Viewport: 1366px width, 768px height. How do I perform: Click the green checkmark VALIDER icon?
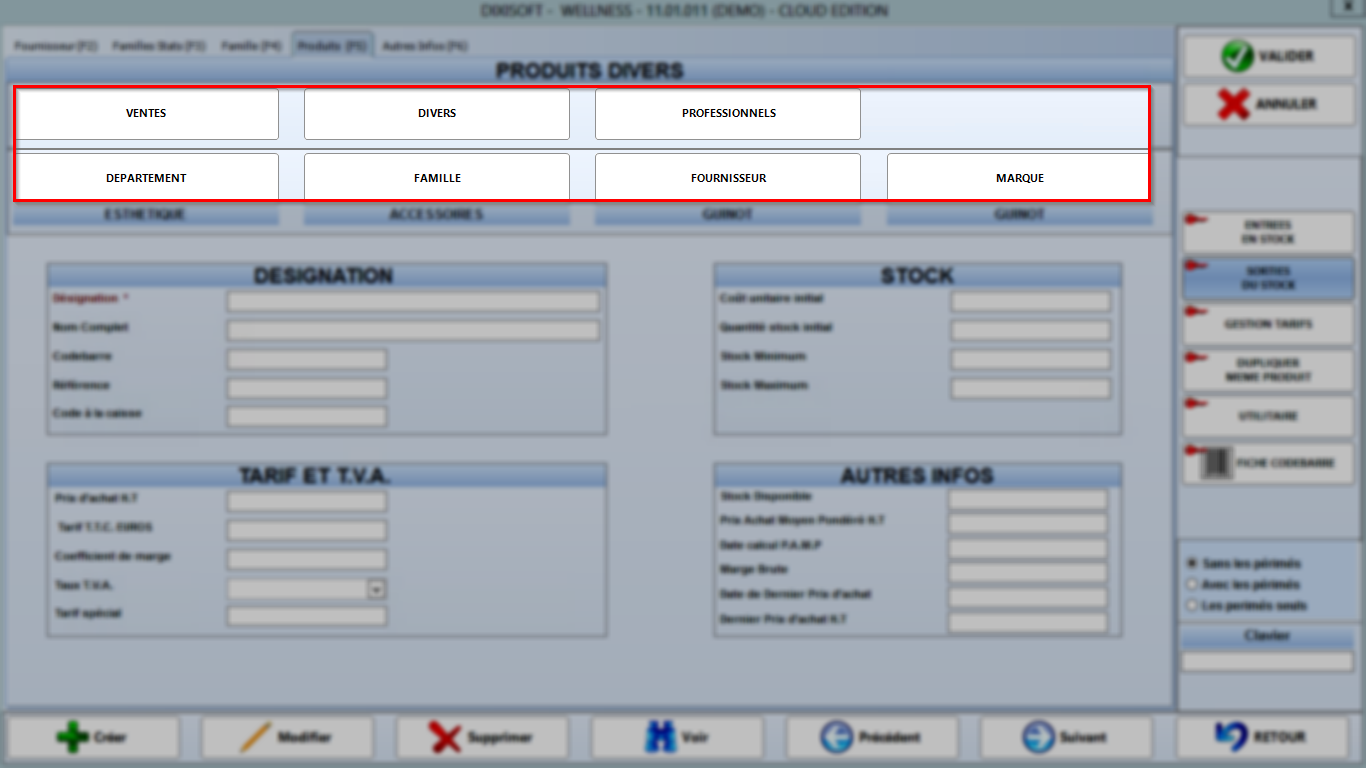point(1237,57)
